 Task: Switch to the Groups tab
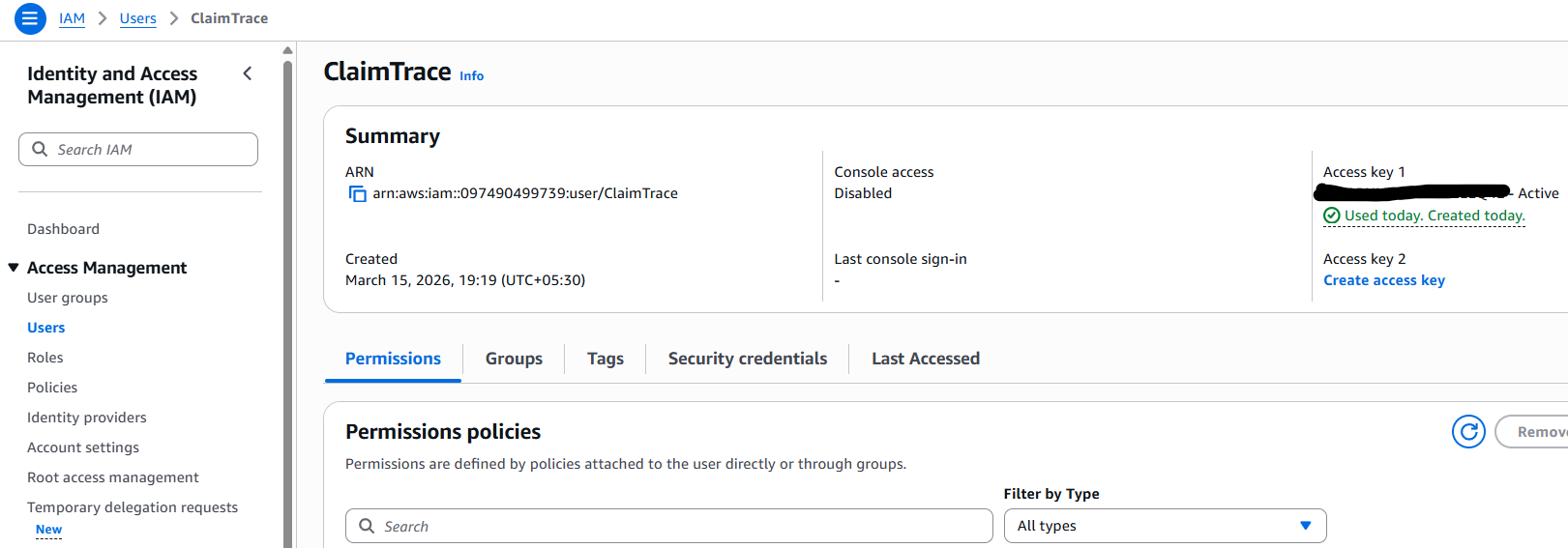[x=514, y=359]
